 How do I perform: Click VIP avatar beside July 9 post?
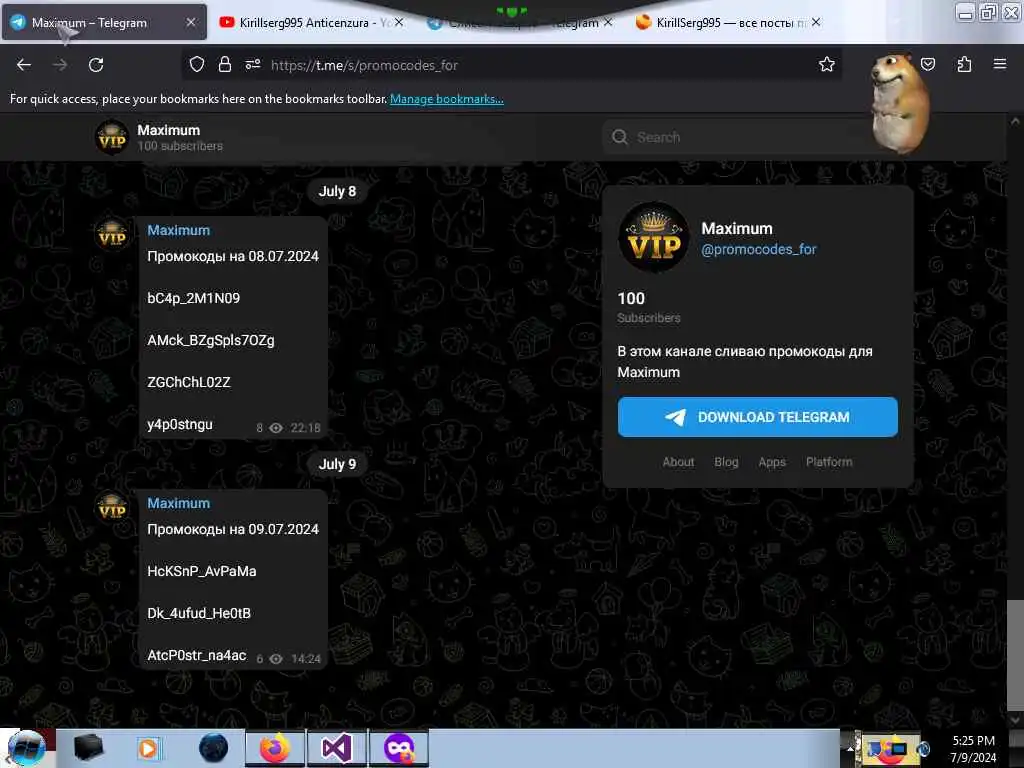(112, 508)
